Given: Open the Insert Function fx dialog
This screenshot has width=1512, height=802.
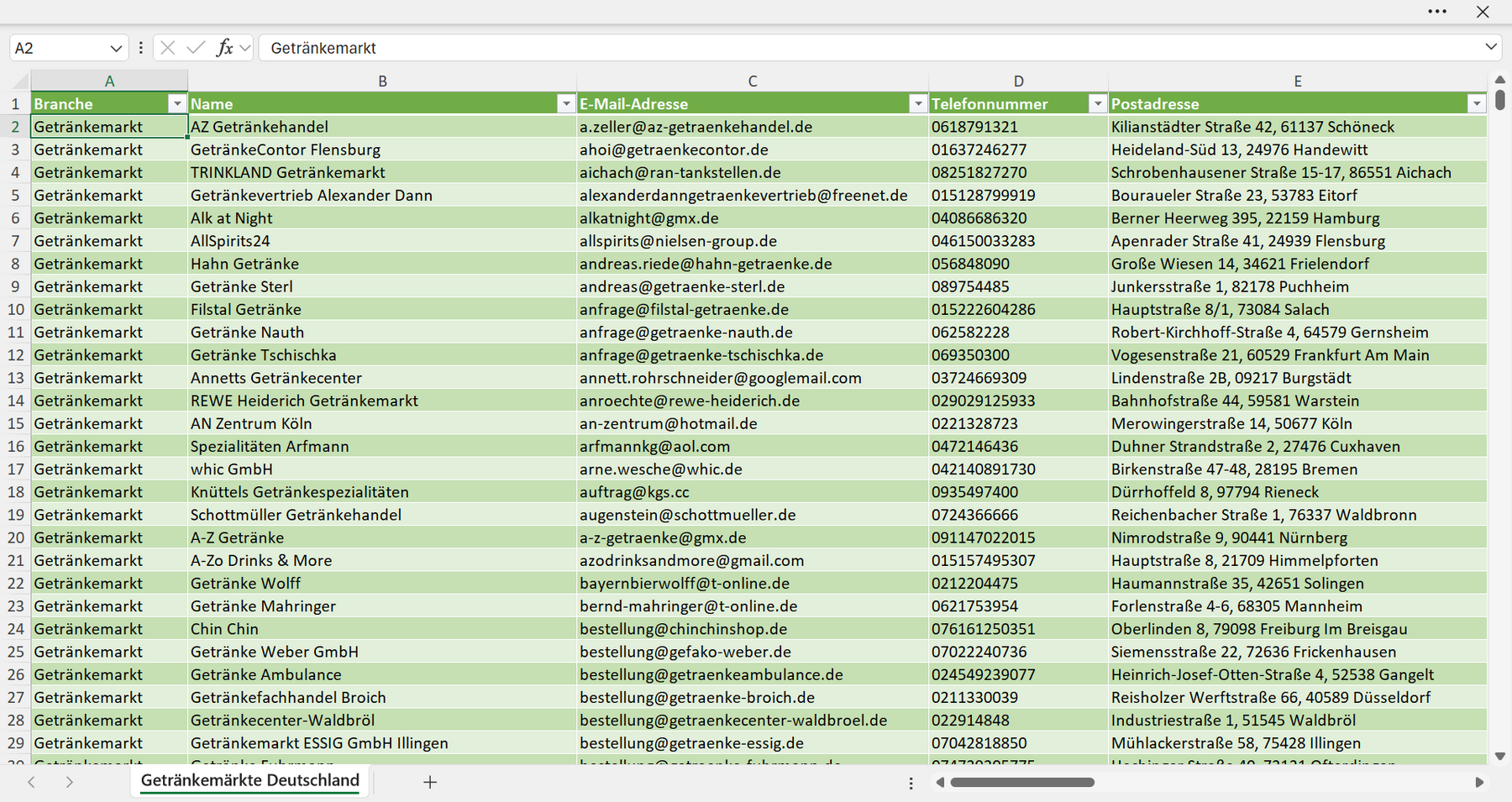Looking at the screenshot, I should [x=224, y=48].
